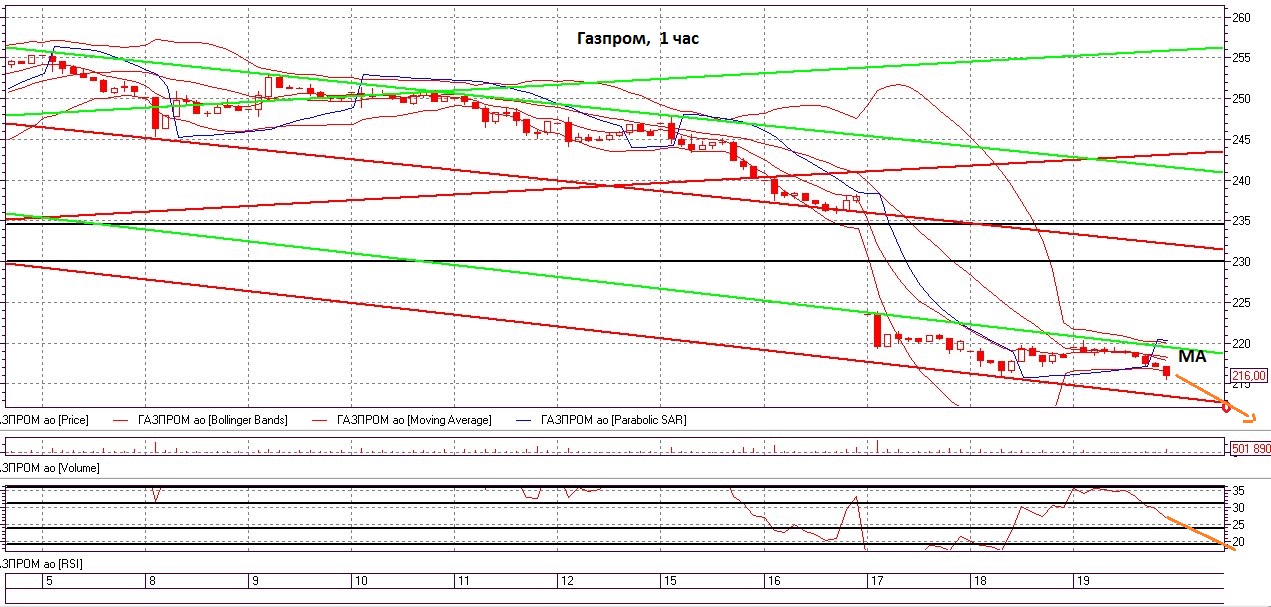Click price axis value 235

click(1242, 222)
